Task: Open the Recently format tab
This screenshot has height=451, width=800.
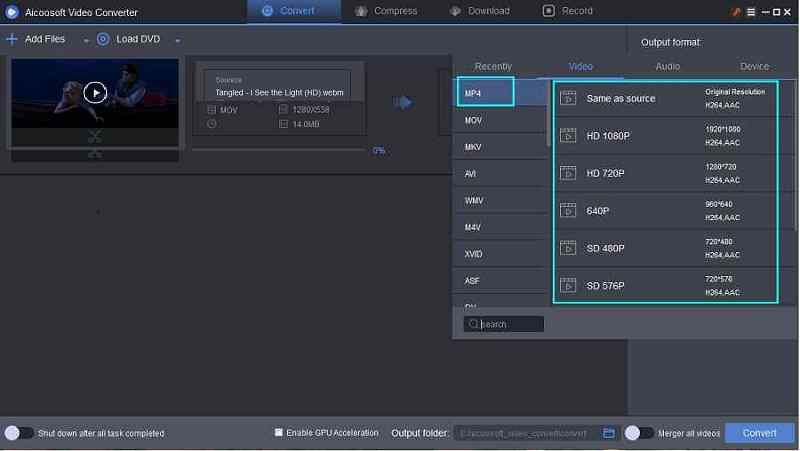Action: pyautogui.click(x=493, y=66)
